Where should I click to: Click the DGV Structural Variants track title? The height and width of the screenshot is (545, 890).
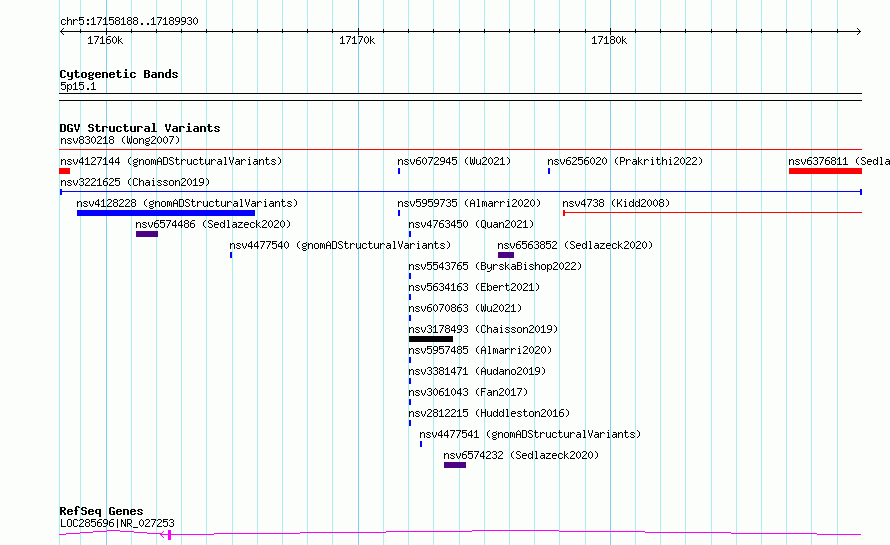coord(140,128)
